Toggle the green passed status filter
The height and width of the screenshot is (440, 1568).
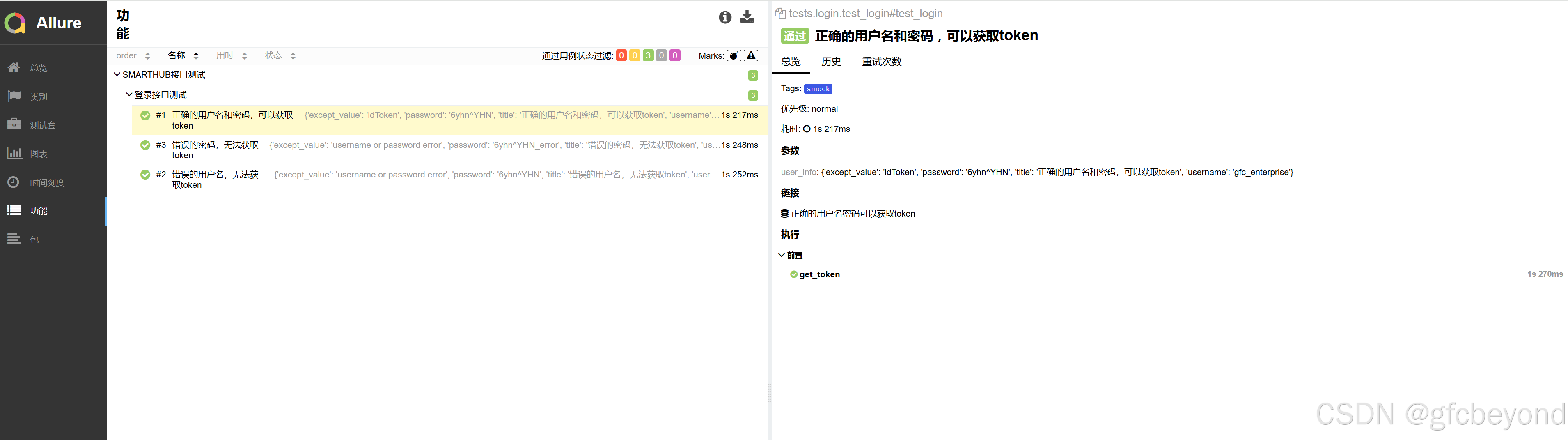pyautogui.click(x=648, y=55)
